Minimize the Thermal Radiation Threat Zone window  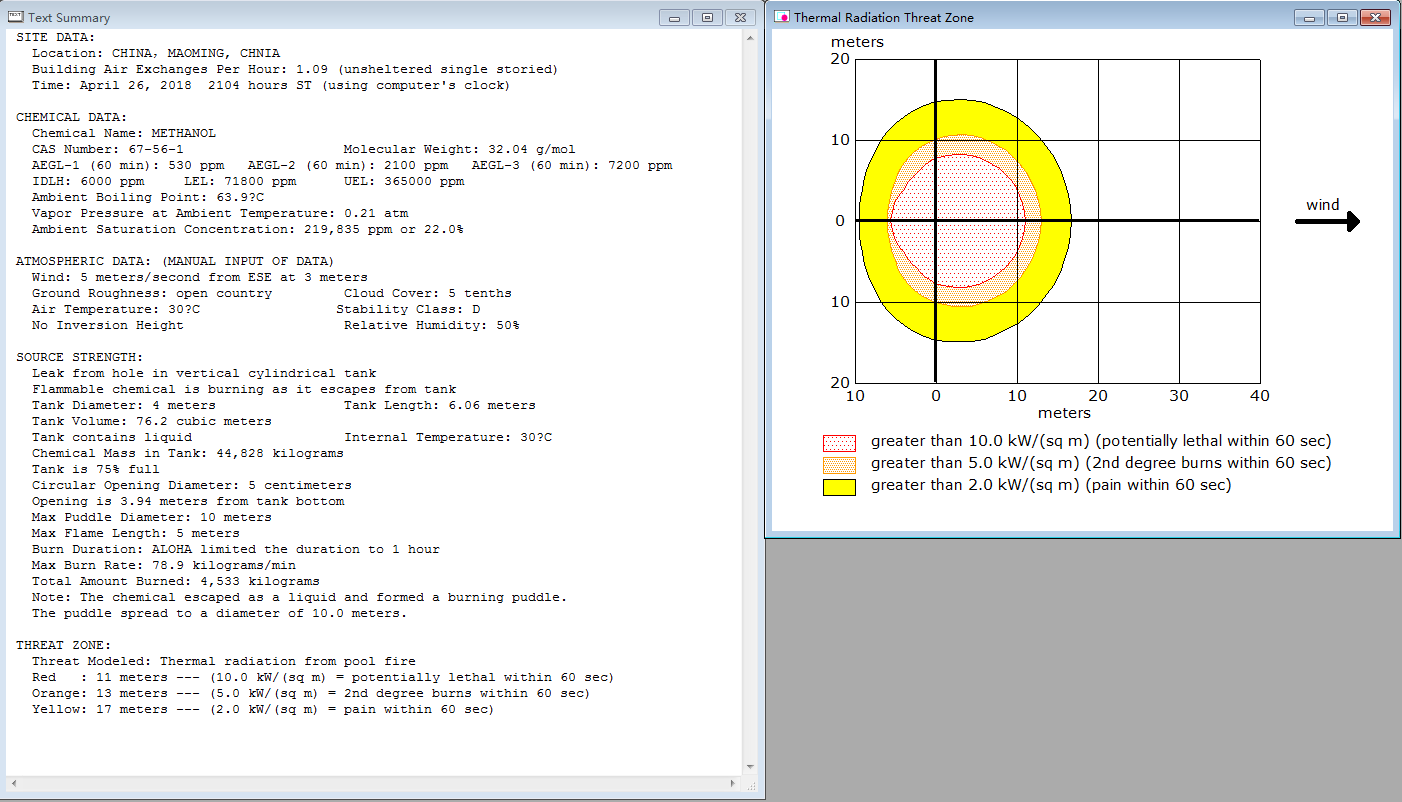point(1309,17)
